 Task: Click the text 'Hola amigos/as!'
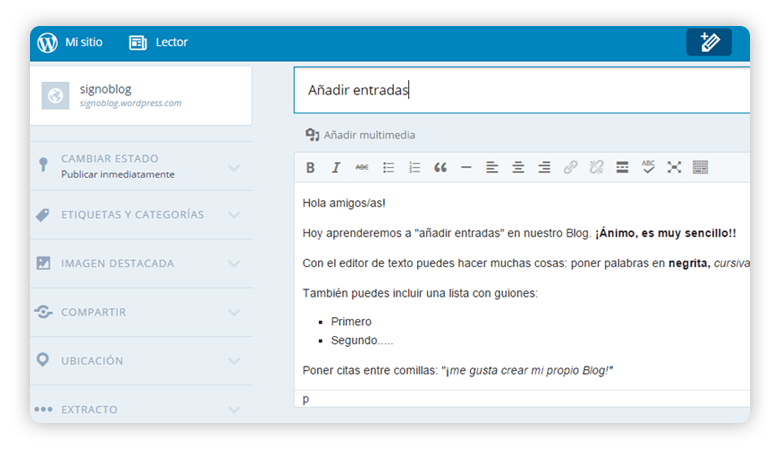(x=344, y=203)
